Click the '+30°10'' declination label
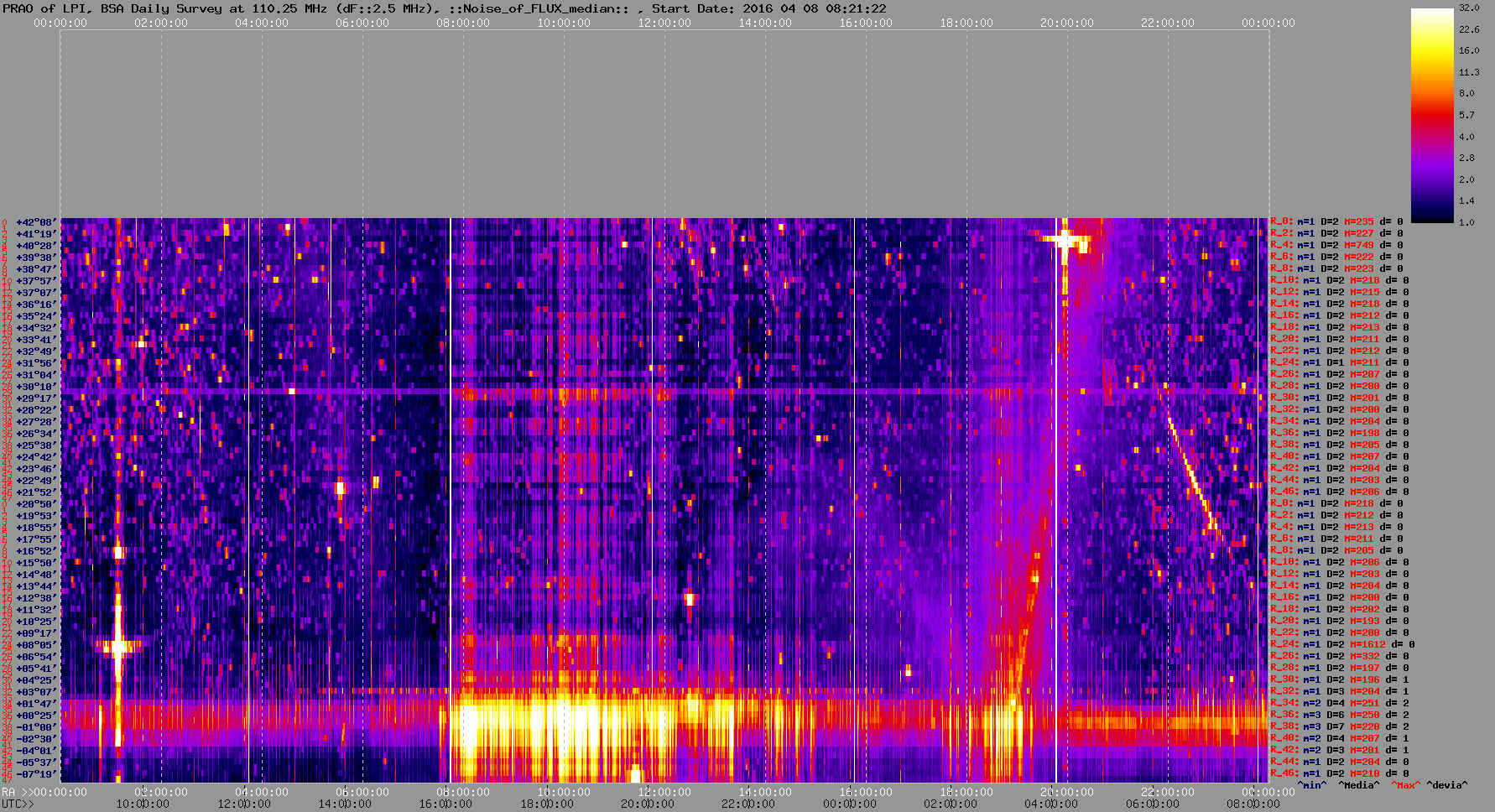This screenshot has width=1495, height=812. coord(37,387)
